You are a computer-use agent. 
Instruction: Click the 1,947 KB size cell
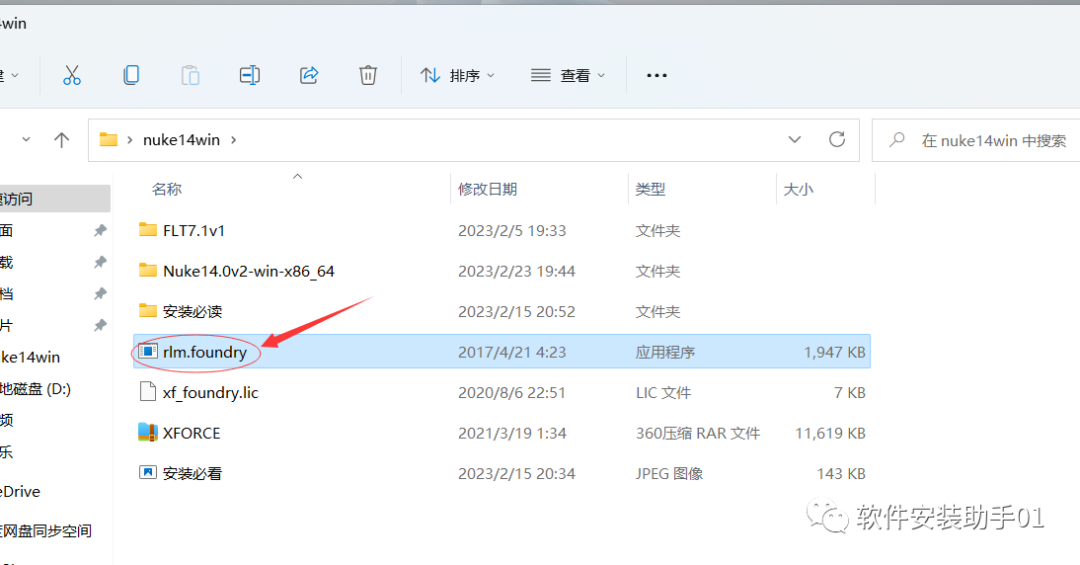tap(834, 352)
